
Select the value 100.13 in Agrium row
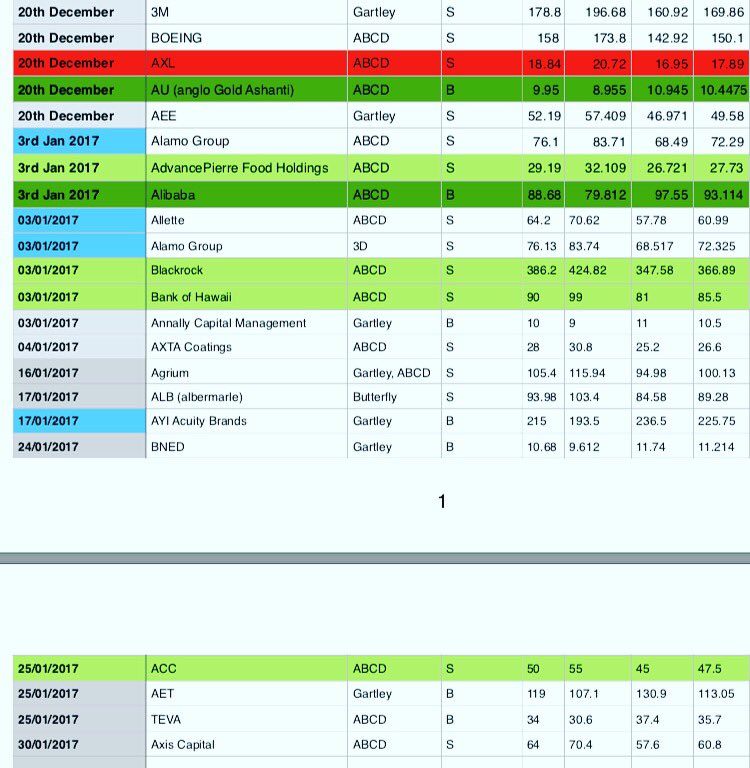(716, 373)
